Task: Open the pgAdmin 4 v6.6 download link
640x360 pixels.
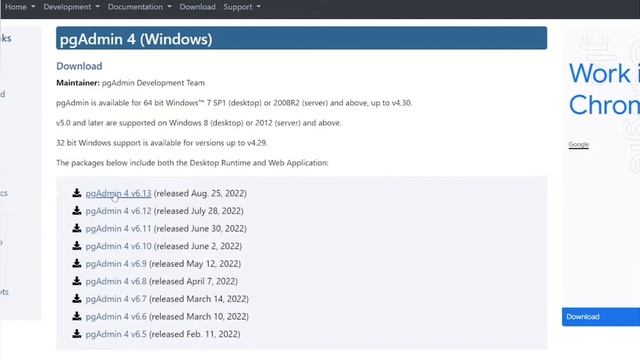Action: tap(116, 316)
